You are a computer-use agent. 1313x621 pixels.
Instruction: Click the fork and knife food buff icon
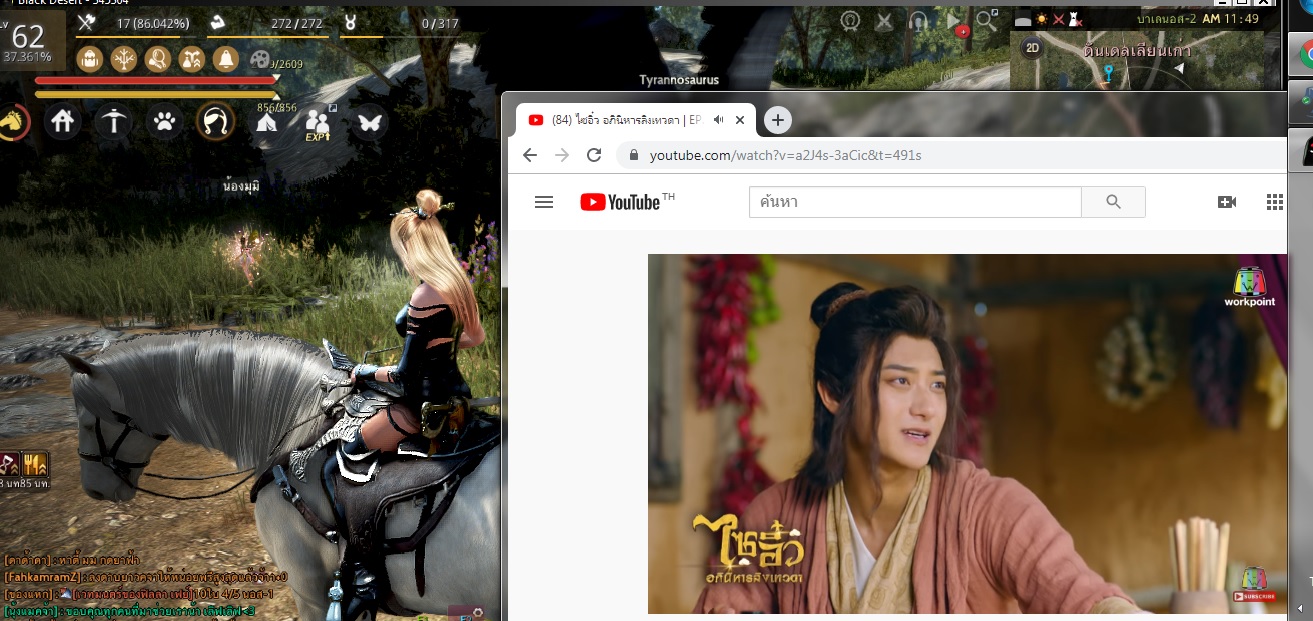tap(35, 464)
